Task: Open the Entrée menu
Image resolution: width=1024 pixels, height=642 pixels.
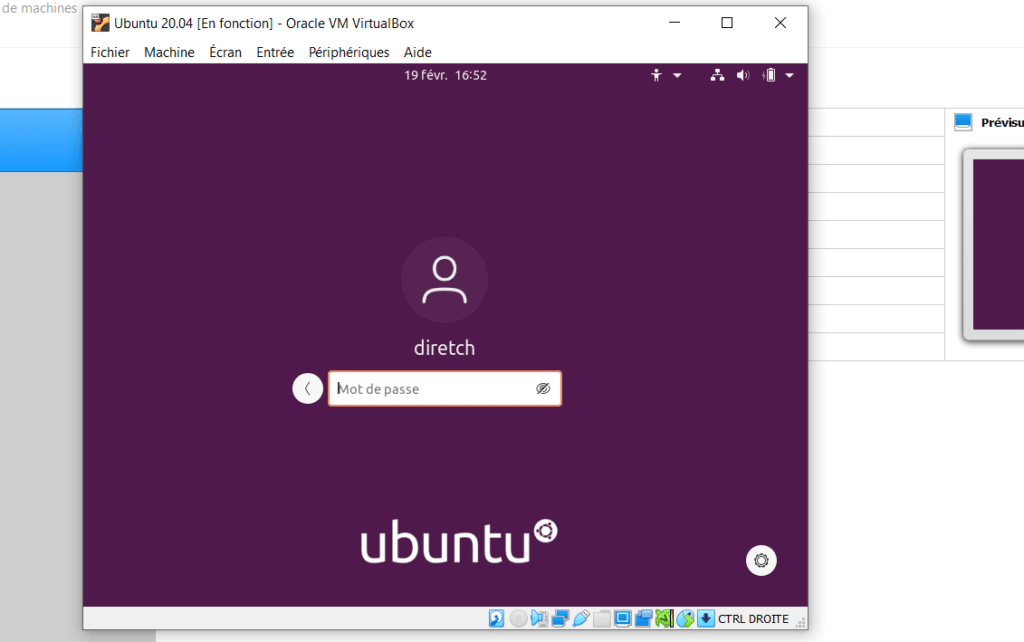Action: point(275,52)
